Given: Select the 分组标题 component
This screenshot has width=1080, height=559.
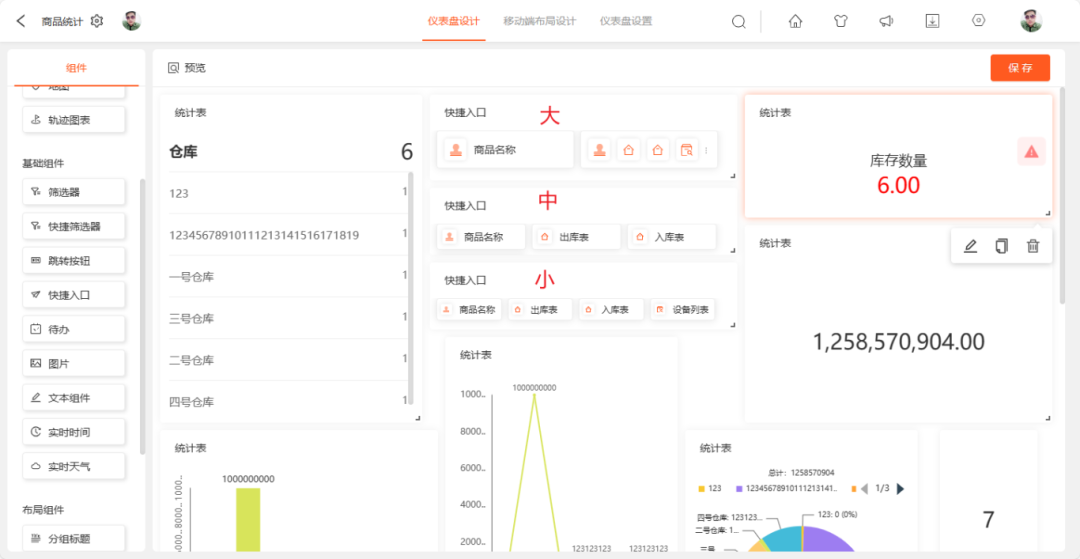Looking at the screenshot, I should click(x=74, y=538).
